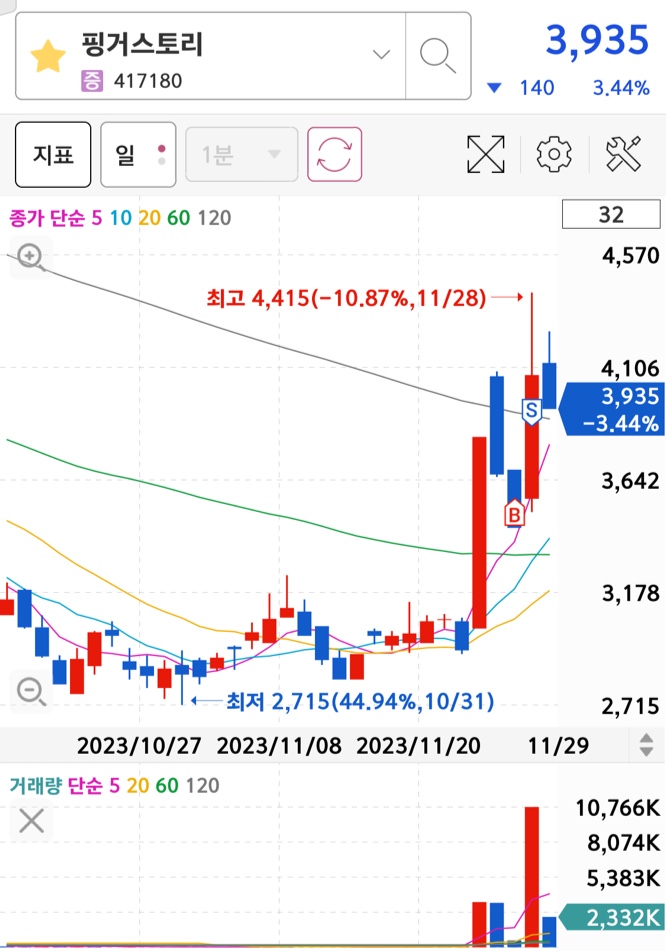Click the volume value tag 2,332K
Viewport: 666px width, 951px height.
pyautogui.click(x=613, y=918)
